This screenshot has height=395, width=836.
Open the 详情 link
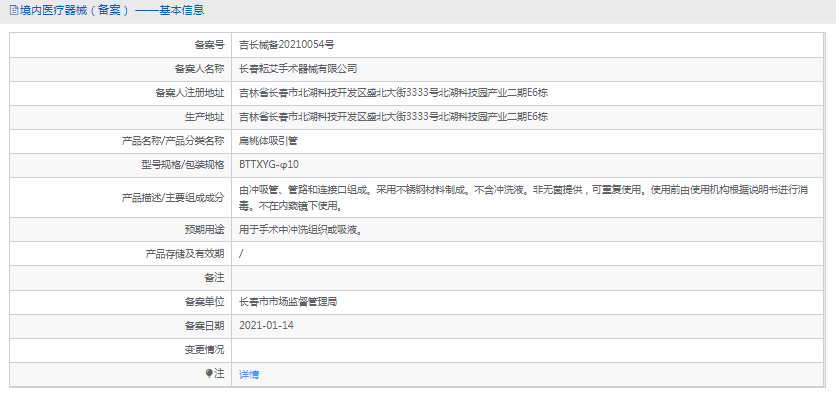pos(249,375)
